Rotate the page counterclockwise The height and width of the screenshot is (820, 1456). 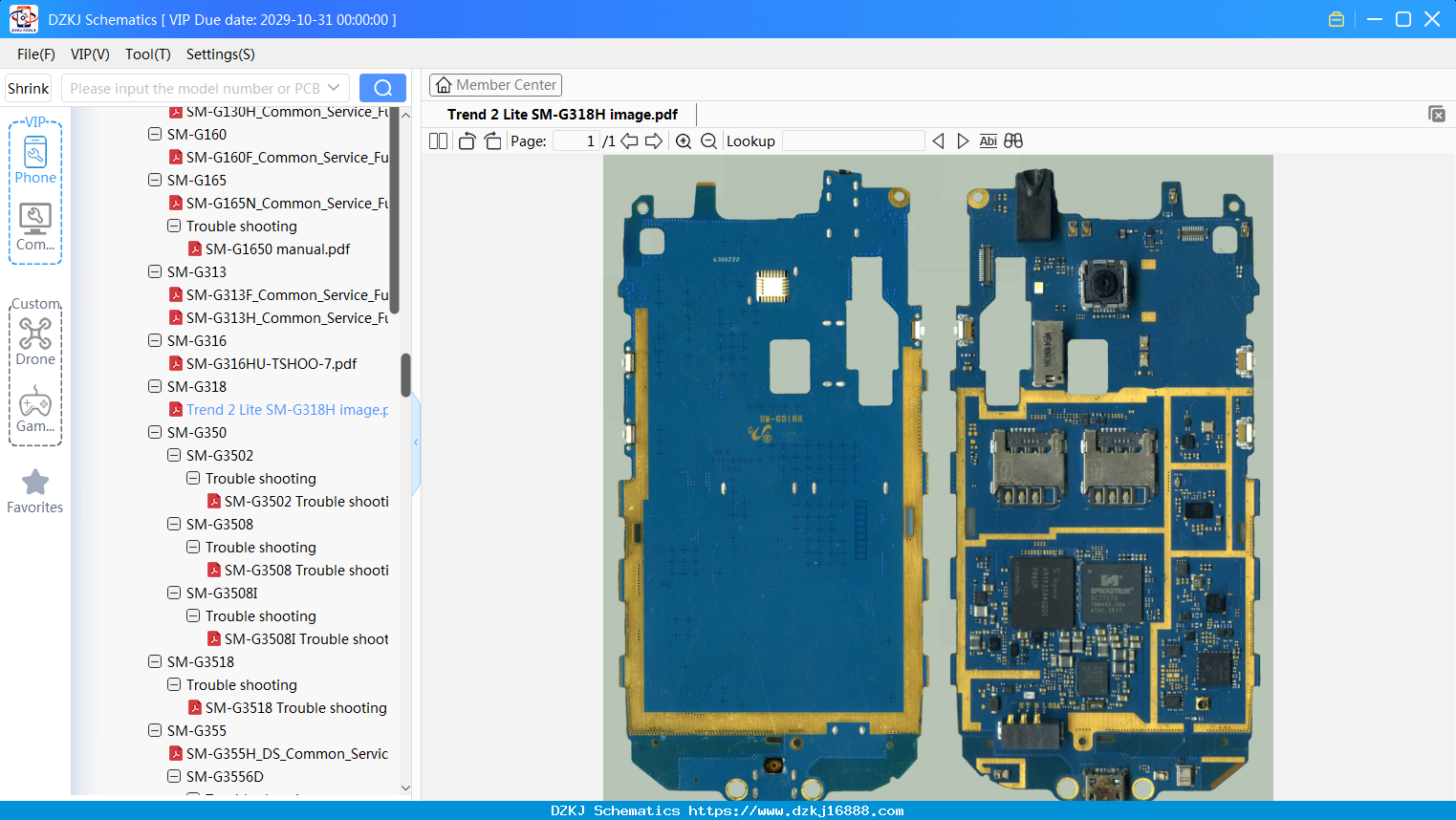click(467, 141)
